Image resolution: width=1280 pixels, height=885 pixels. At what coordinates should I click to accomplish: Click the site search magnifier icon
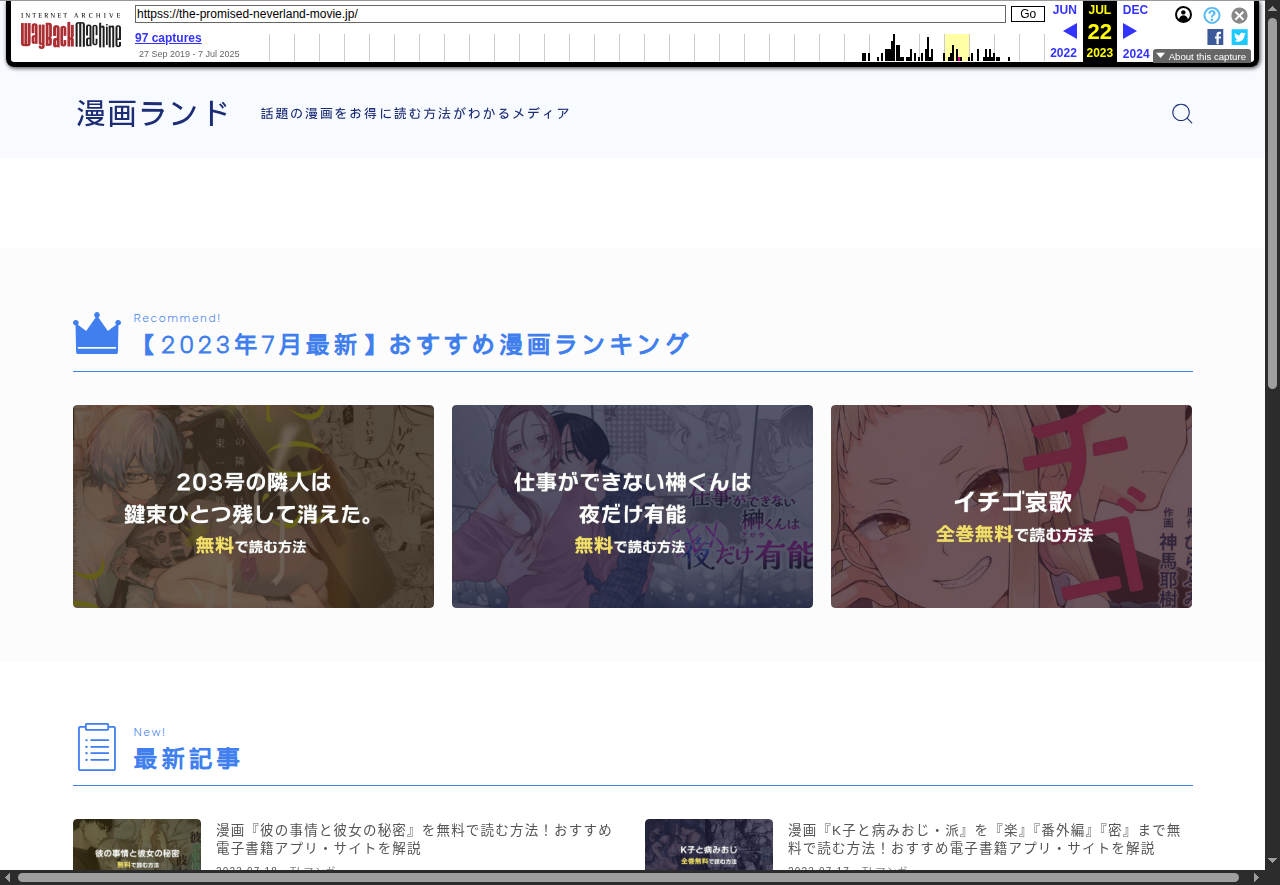1181,114
